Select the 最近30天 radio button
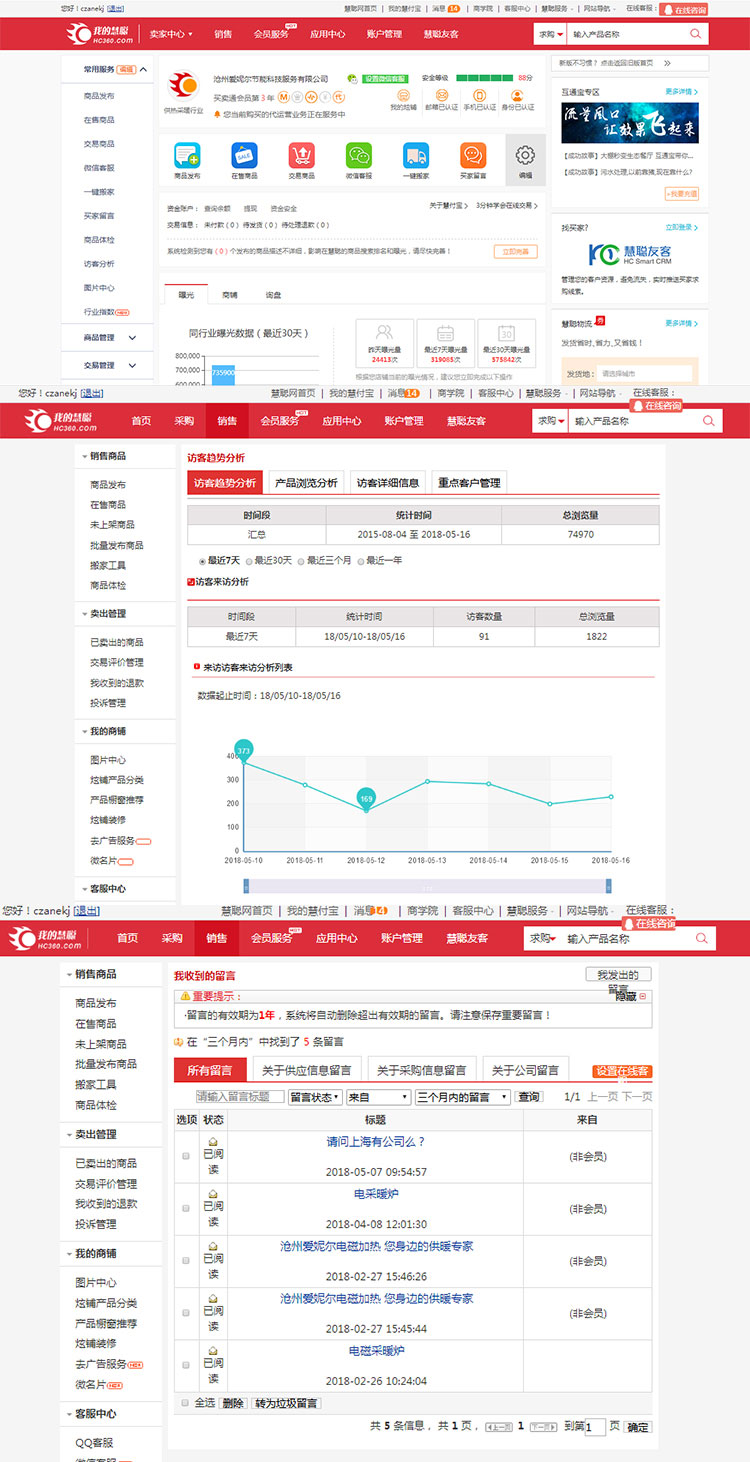The image size is (750, 1462). coord(250,561)
